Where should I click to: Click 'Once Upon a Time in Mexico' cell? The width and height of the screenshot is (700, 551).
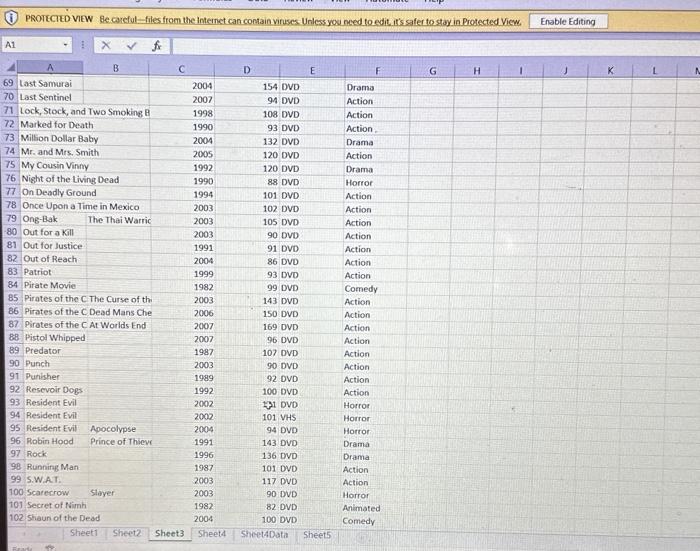click(81, 206)
